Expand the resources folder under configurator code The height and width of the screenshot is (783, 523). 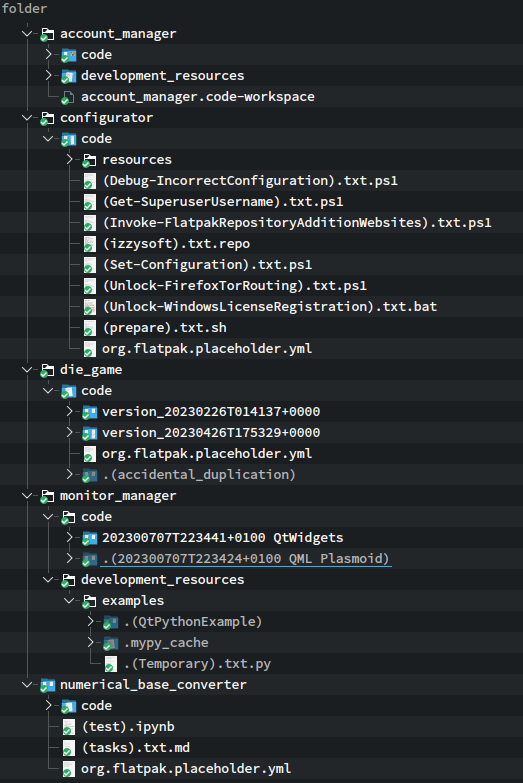pyautogui.click(x=69, y=160)
